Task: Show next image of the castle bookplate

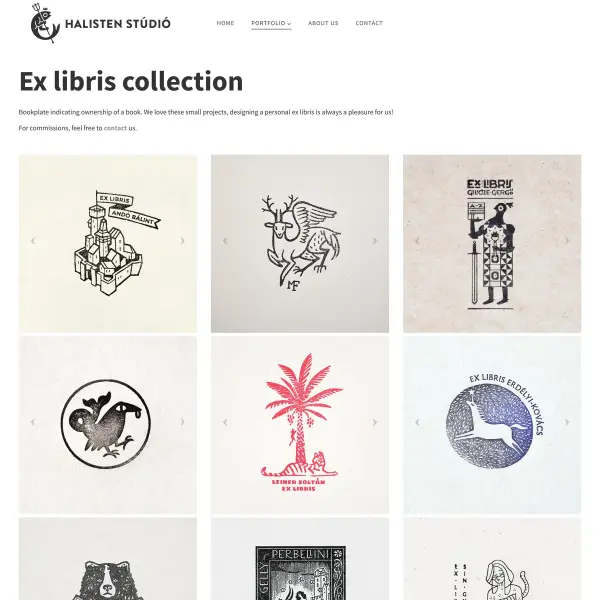Action: point(183,241)
